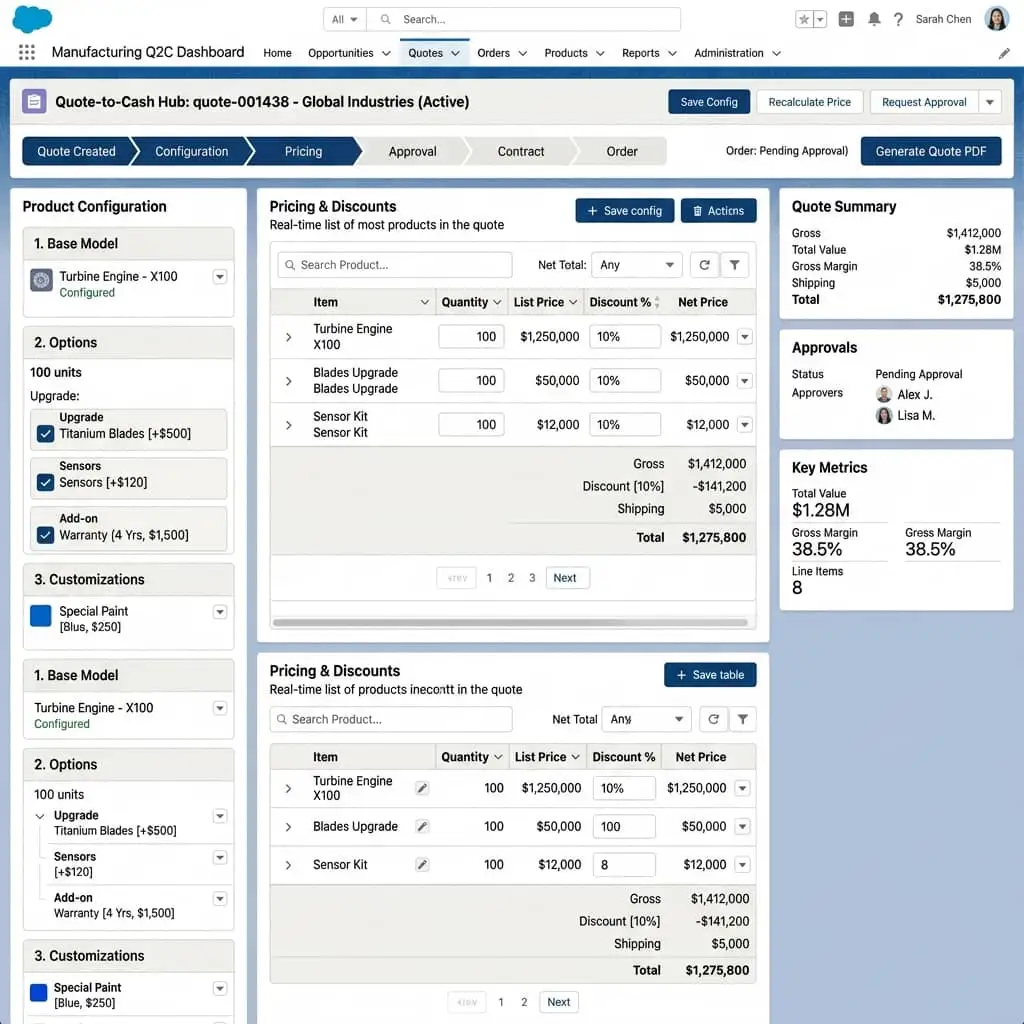Toggle Warranty add-on checkbox

45,535
